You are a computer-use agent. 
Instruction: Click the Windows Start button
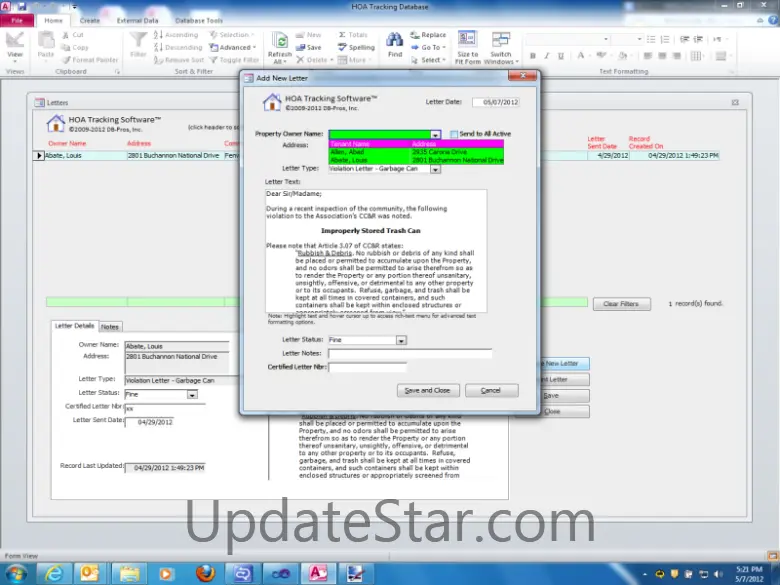coord(15,574)
